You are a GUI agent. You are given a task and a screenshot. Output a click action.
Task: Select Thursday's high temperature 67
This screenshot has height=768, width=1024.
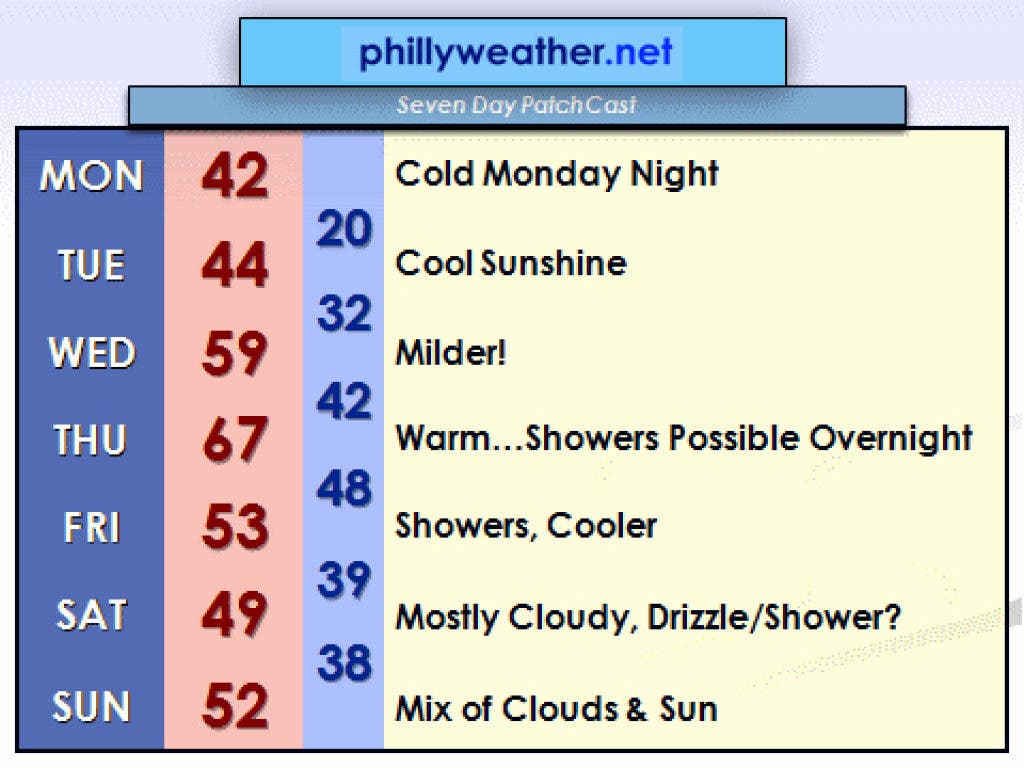click(x=235, y=440)
